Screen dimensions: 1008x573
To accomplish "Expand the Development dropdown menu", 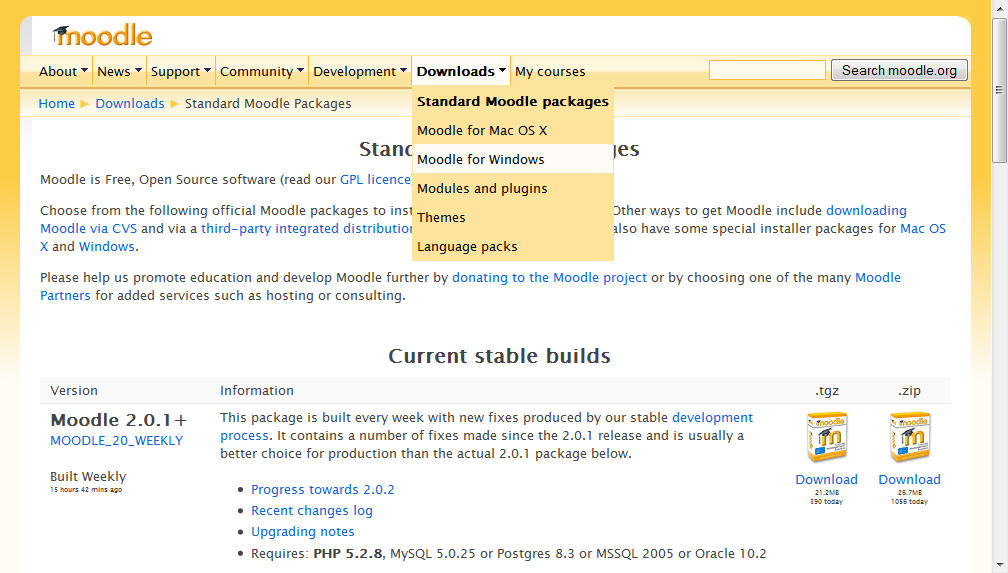I will [360, 71].
